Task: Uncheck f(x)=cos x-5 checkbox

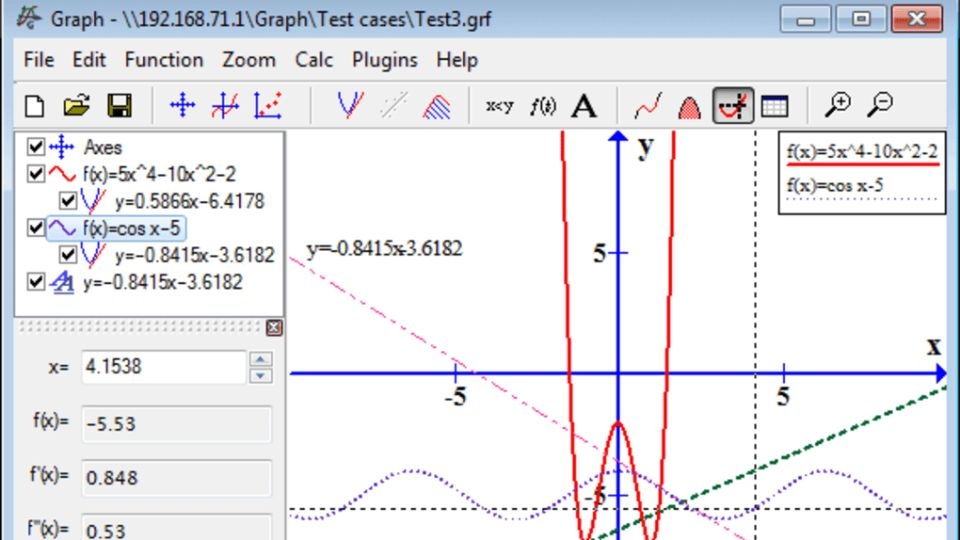Action: tap(36, 228)
